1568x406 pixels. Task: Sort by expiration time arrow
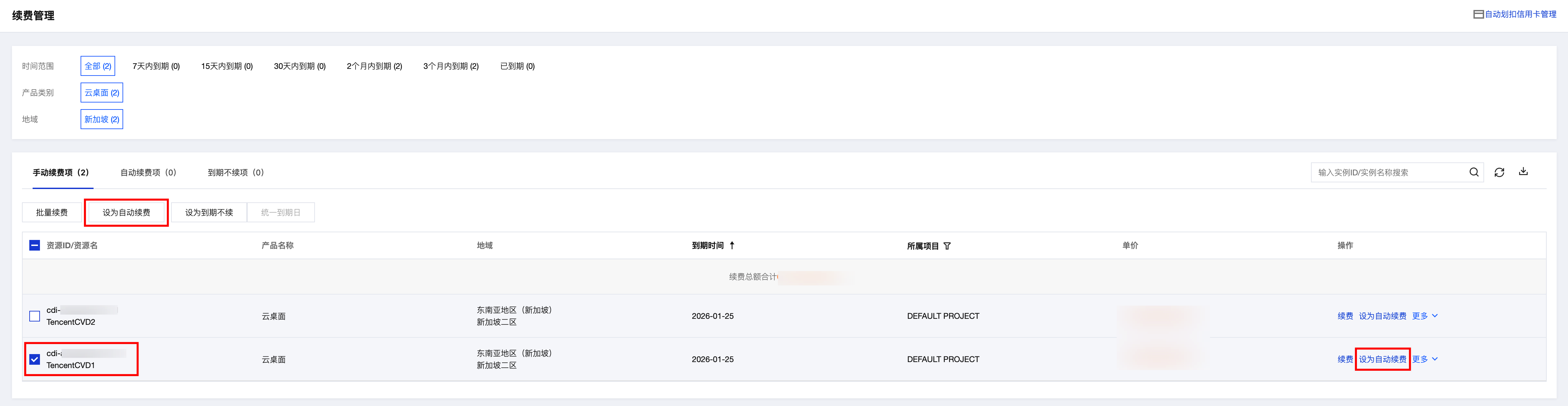coord(732,245)
